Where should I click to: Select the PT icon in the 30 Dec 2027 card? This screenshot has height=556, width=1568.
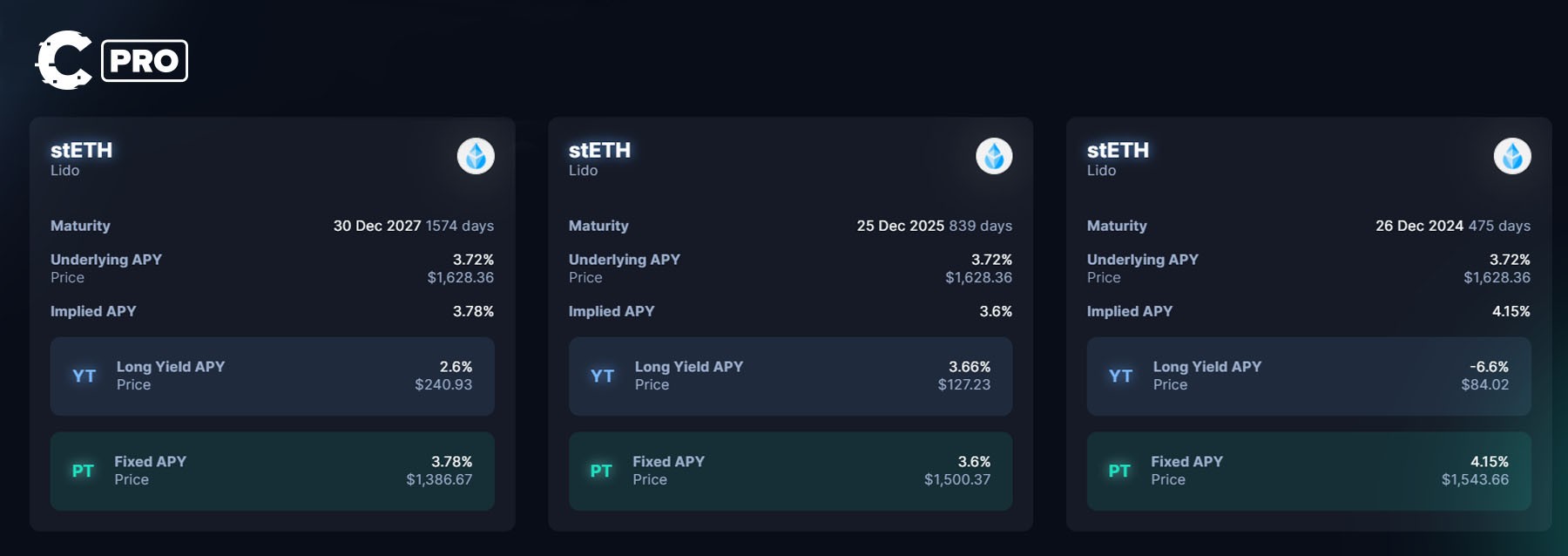(83, 471)
